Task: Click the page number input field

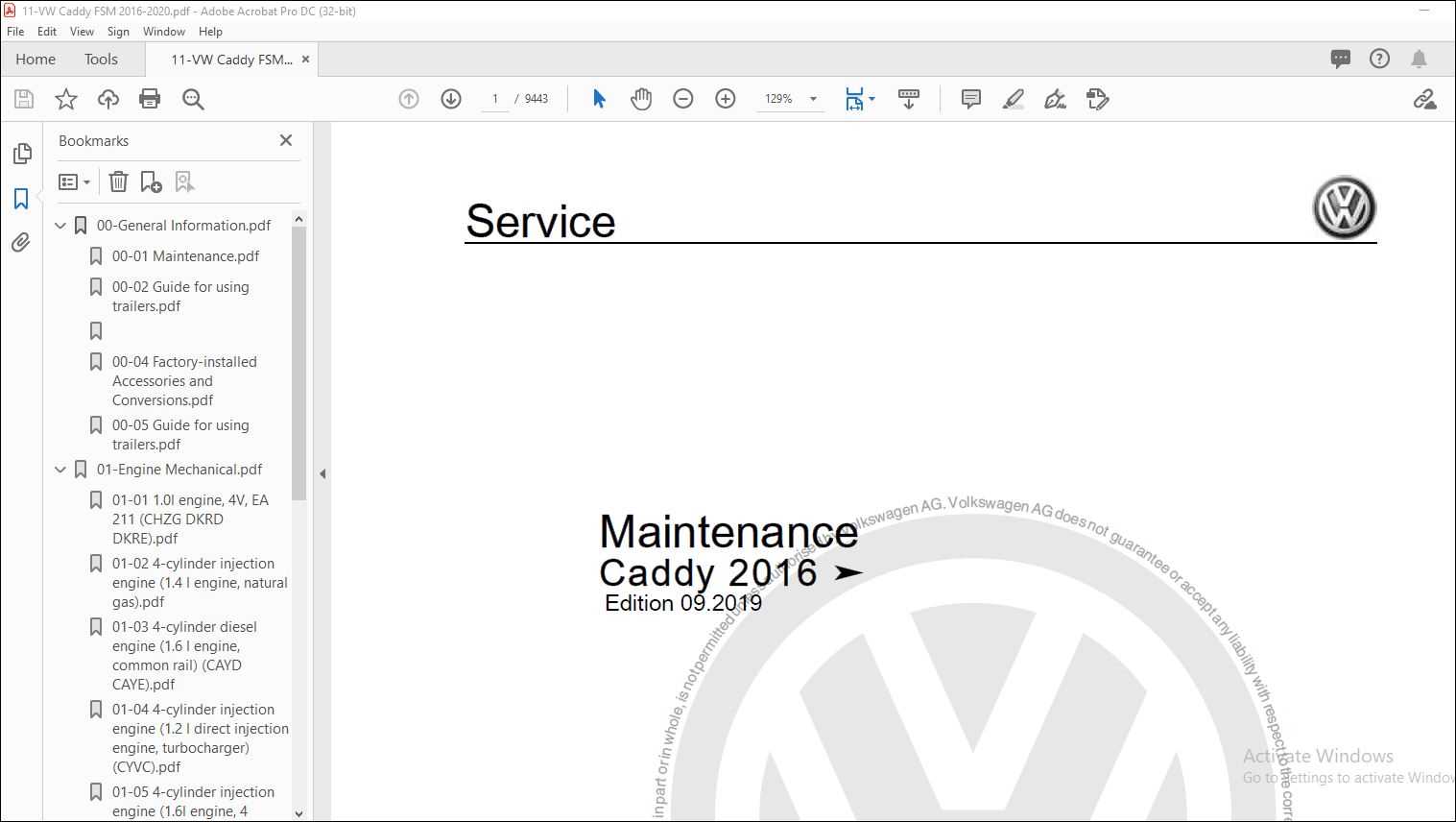Action: tap(495, 99)
